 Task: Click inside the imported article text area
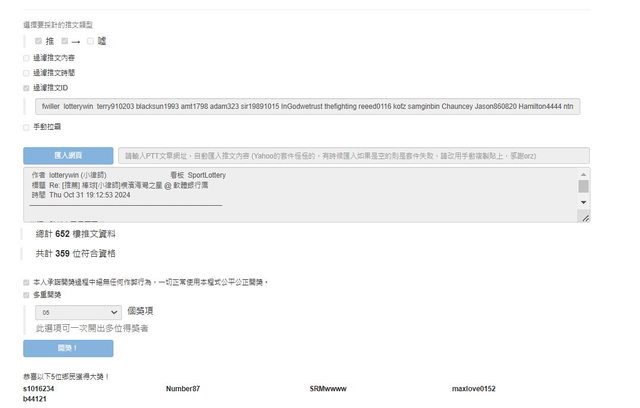pos(300,194)
